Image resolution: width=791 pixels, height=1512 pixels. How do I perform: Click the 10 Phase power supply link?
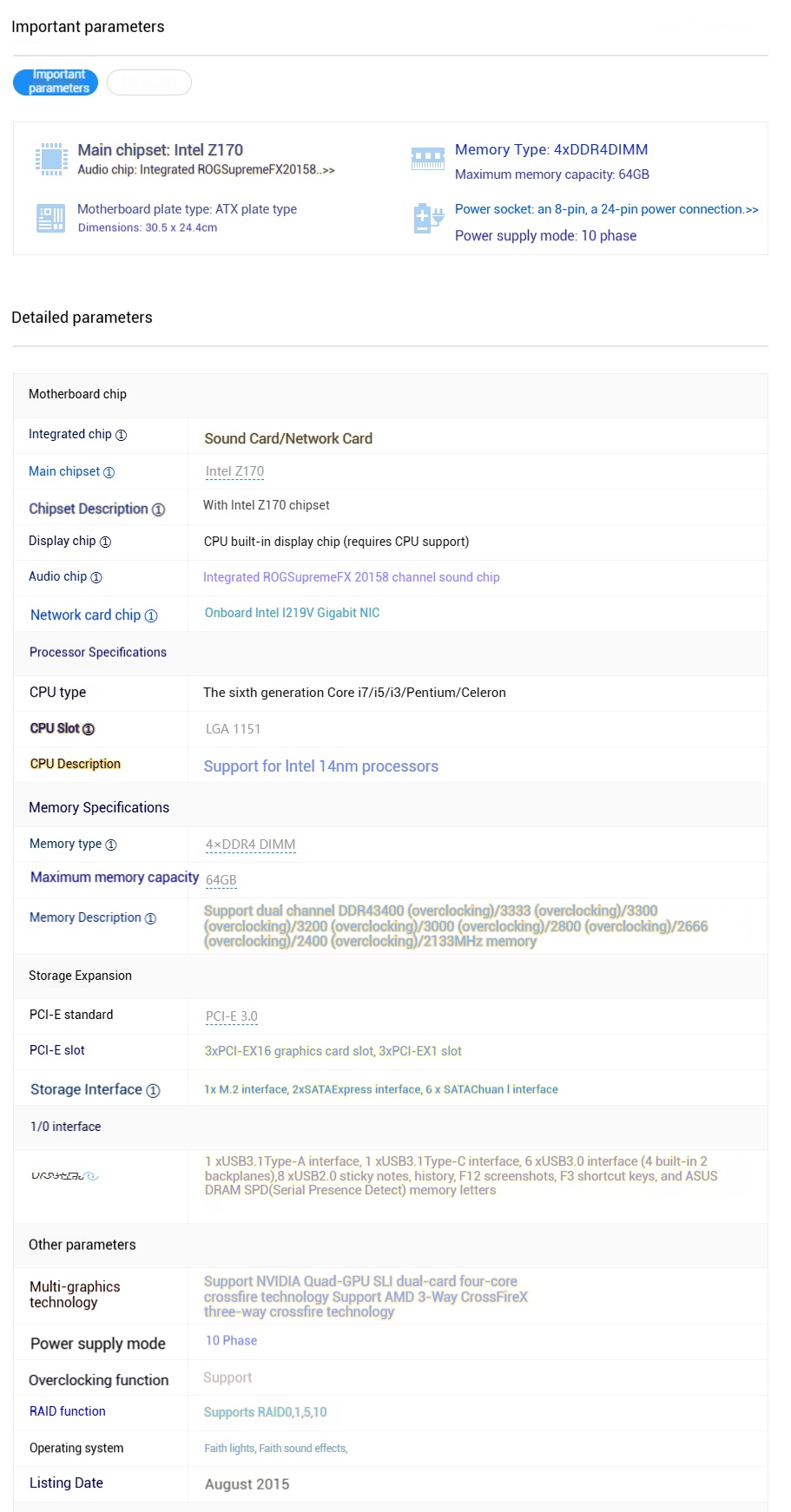coord(231,1340)
